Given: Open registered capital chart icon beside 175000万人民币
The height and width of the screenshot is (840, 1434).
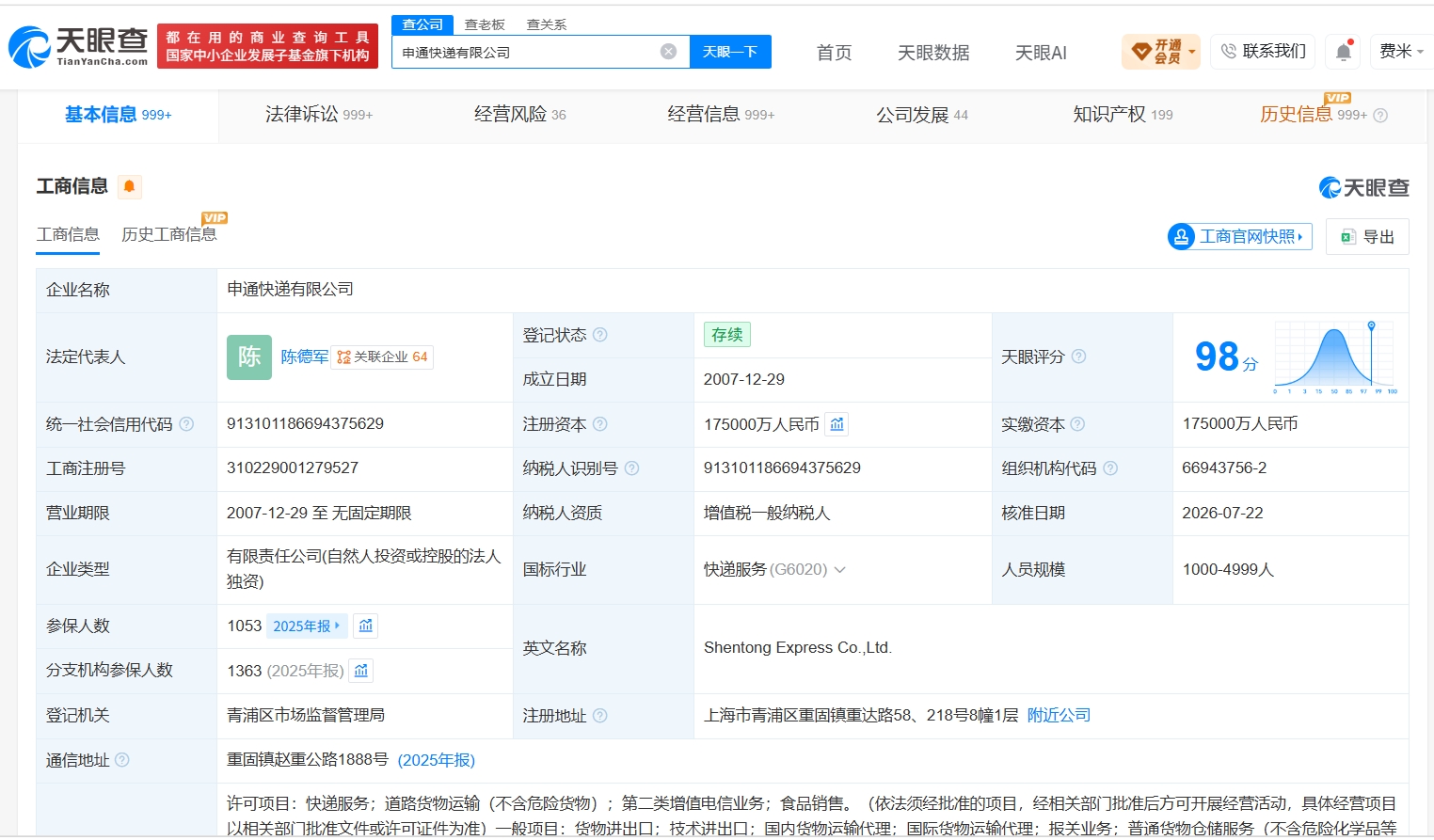Looking at the screenshot, I should [x=836, y=424].
